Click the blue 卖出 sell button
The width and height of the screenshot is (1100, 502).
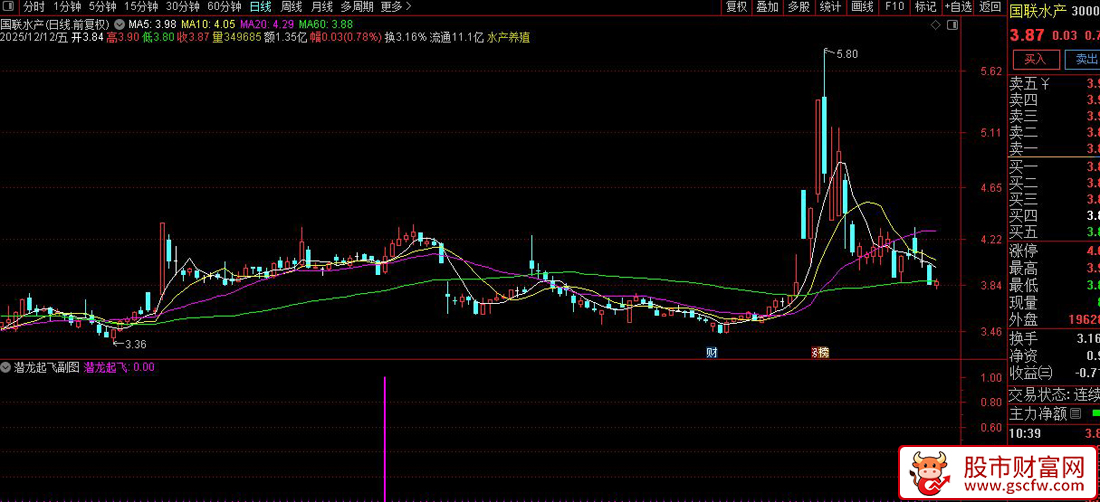point(1082,59)
